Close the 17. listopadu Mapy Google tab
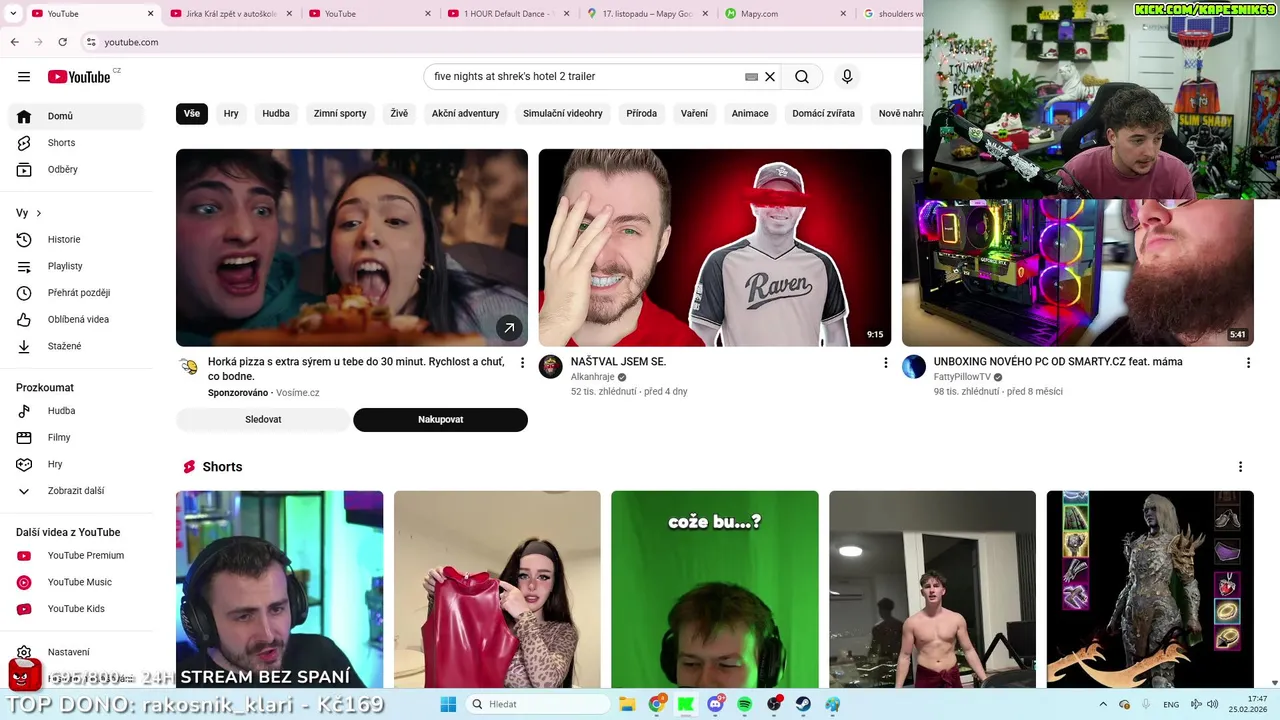This screenshot has width=1280, height=720. coord(705,14)
